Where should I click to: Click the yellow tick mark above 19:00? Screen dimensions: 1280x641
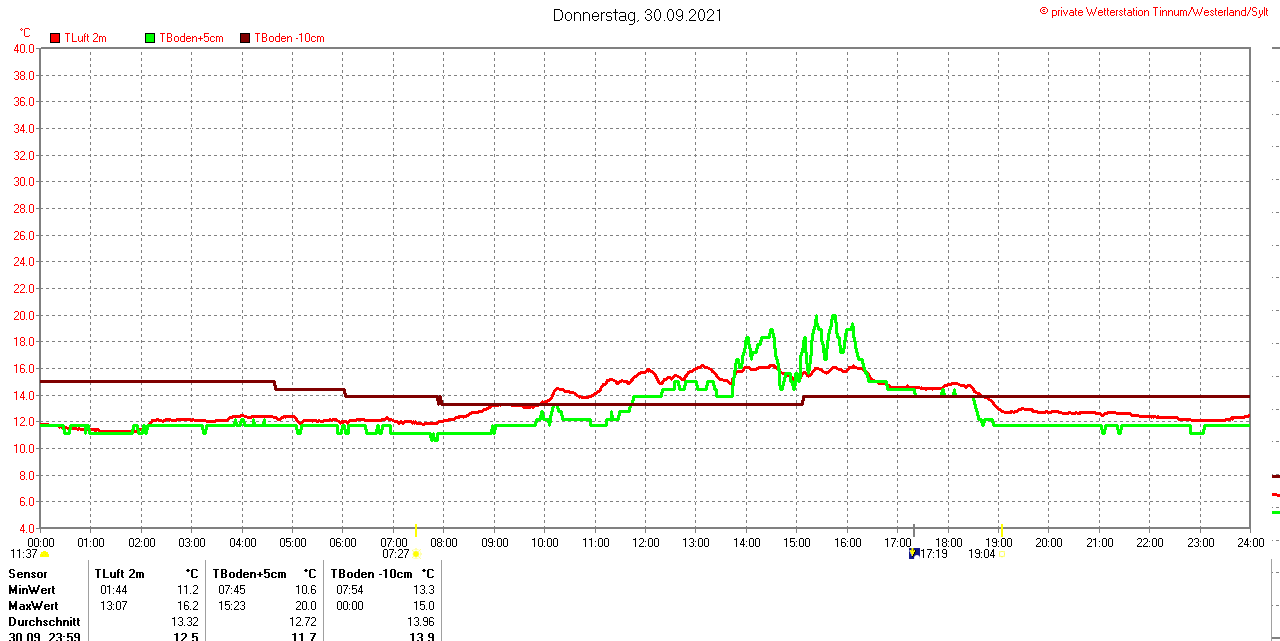[x=1002, y=529]
